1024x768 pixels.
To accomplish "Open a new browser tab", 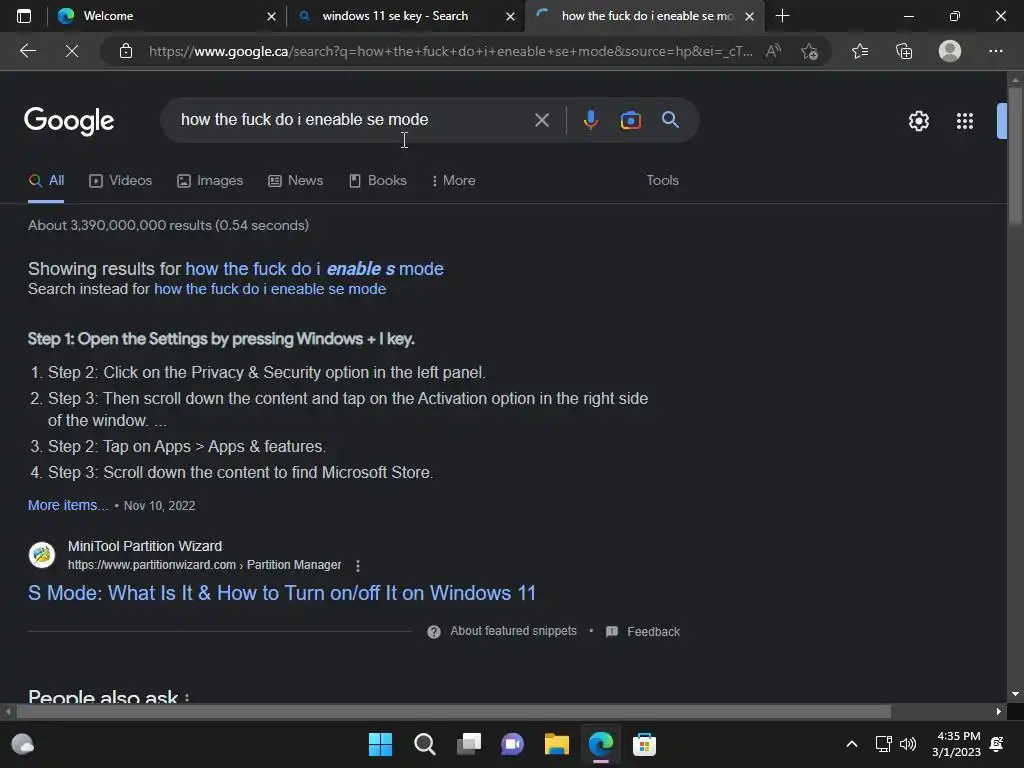I will click(x=782, y=16).
